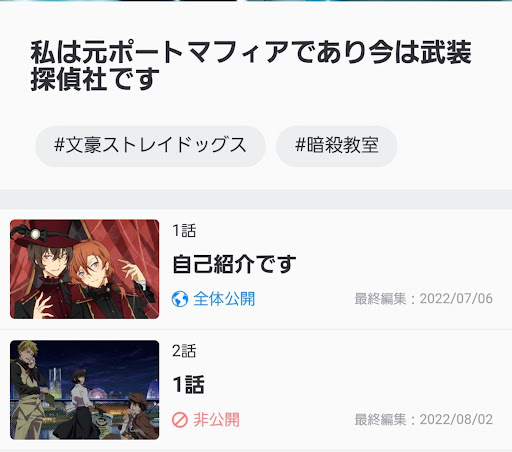Click the gray divider band below the tags
This screenshot has width=512, height=452.
pyautogui.click(x=256, y=199)
